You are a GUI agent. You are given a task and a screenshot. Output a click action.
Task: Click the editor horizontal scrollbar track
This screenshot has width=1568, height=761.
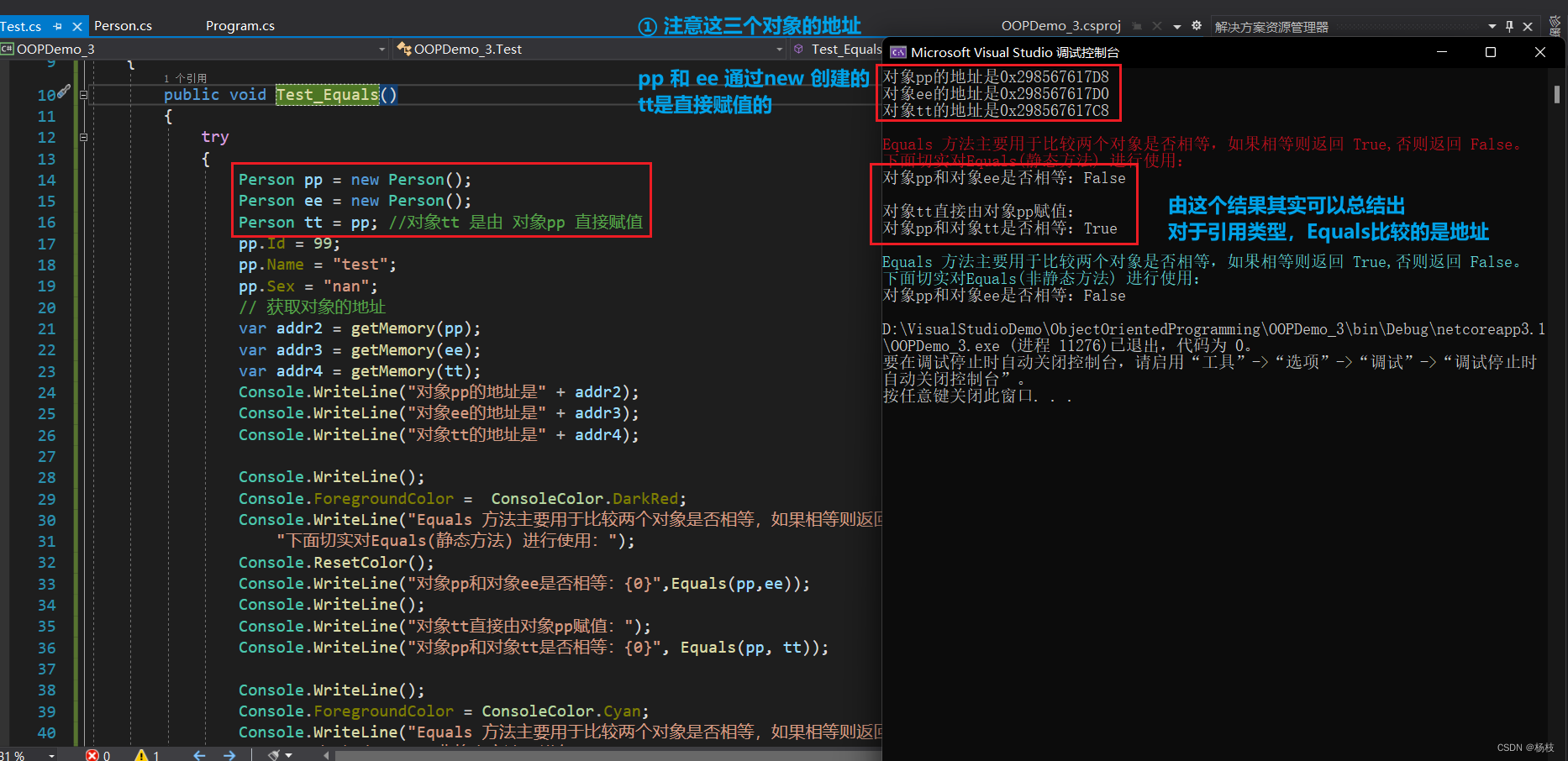(607, 755)
